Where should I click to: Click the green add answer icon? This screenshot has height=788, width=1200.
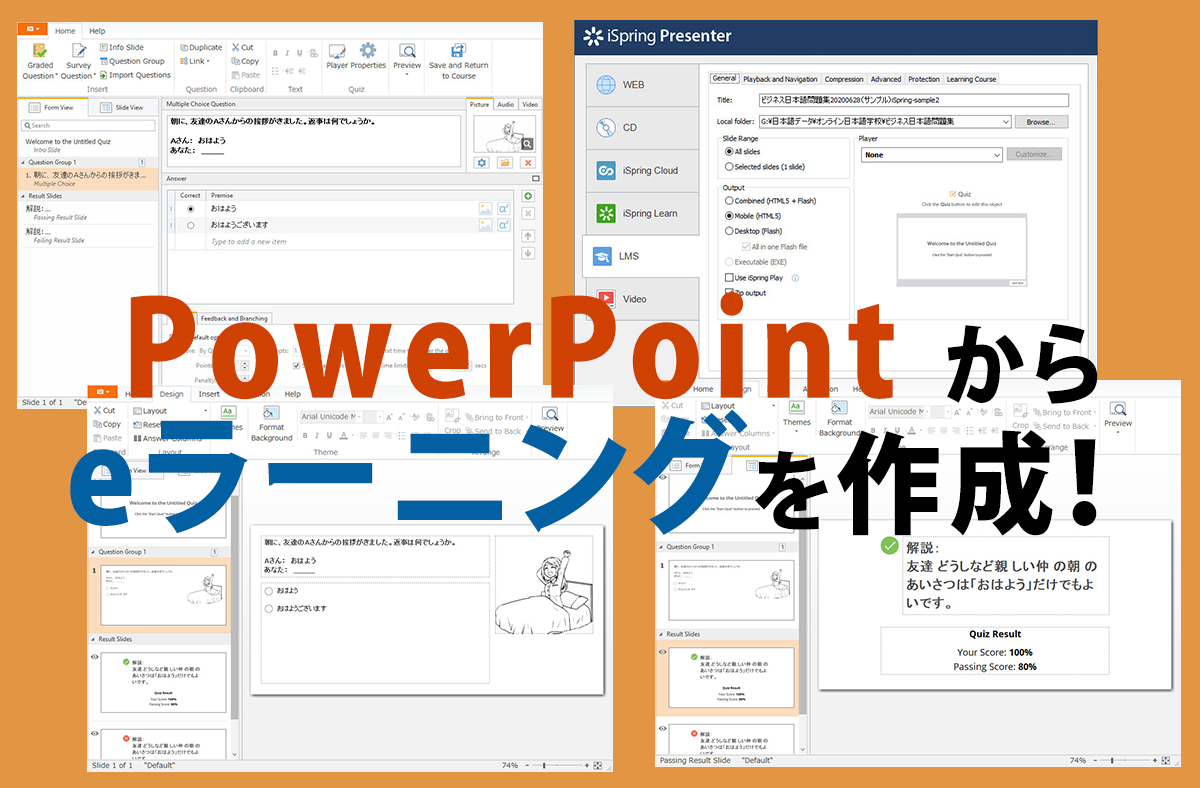coord(528,196)
